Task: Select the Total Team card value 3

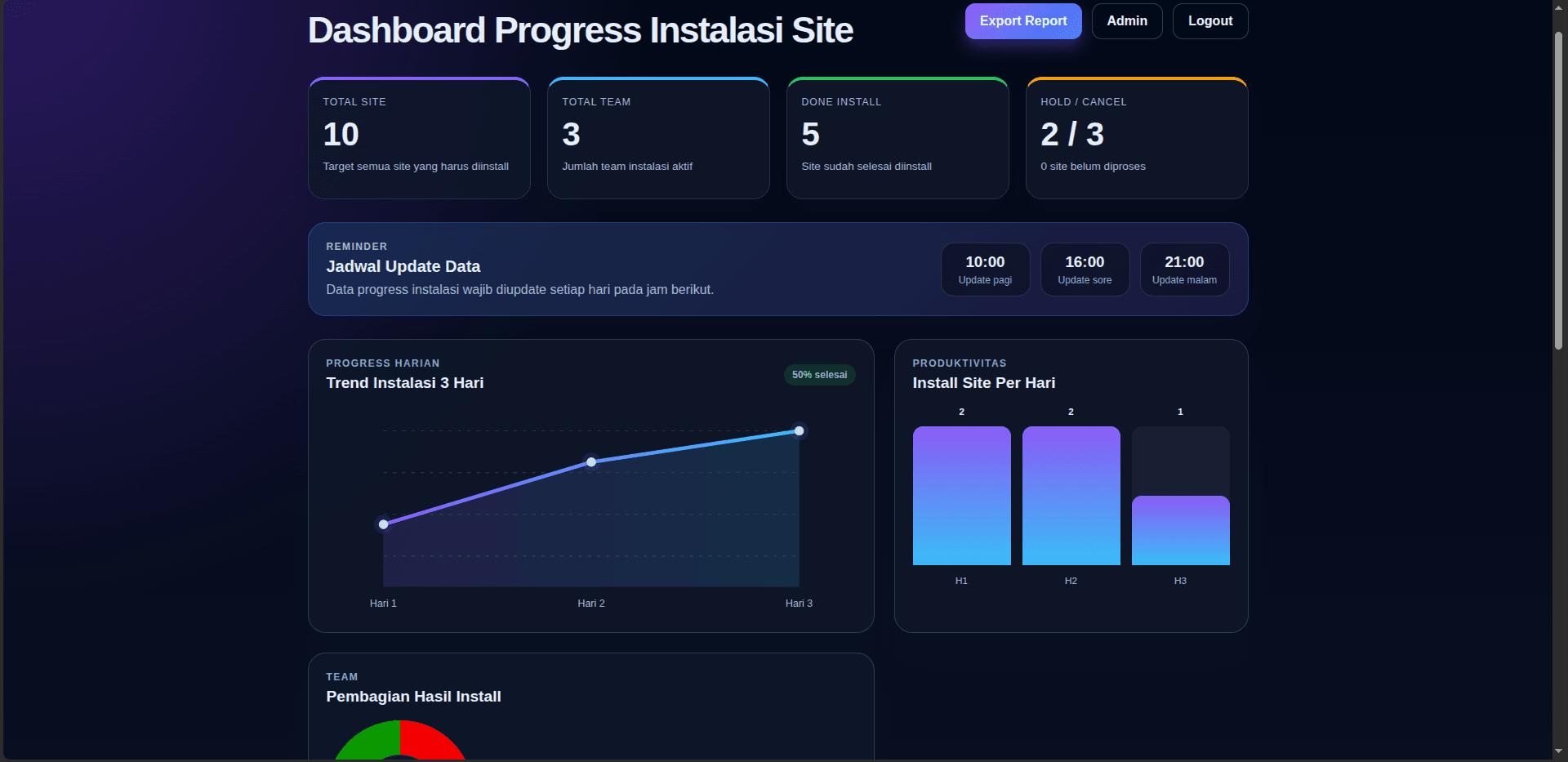Action: (x=571, y=134)
